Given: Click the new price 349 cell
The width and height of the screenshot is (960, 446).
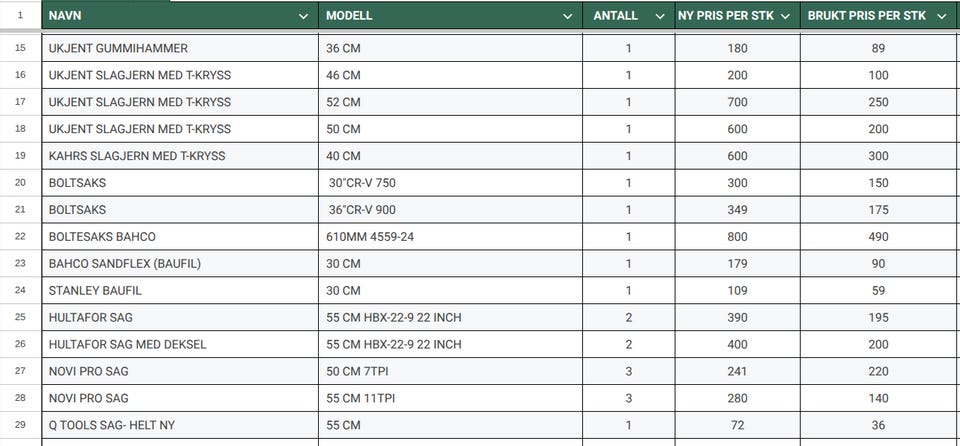Looking at the screenshot, I should [x=737, y=210].
